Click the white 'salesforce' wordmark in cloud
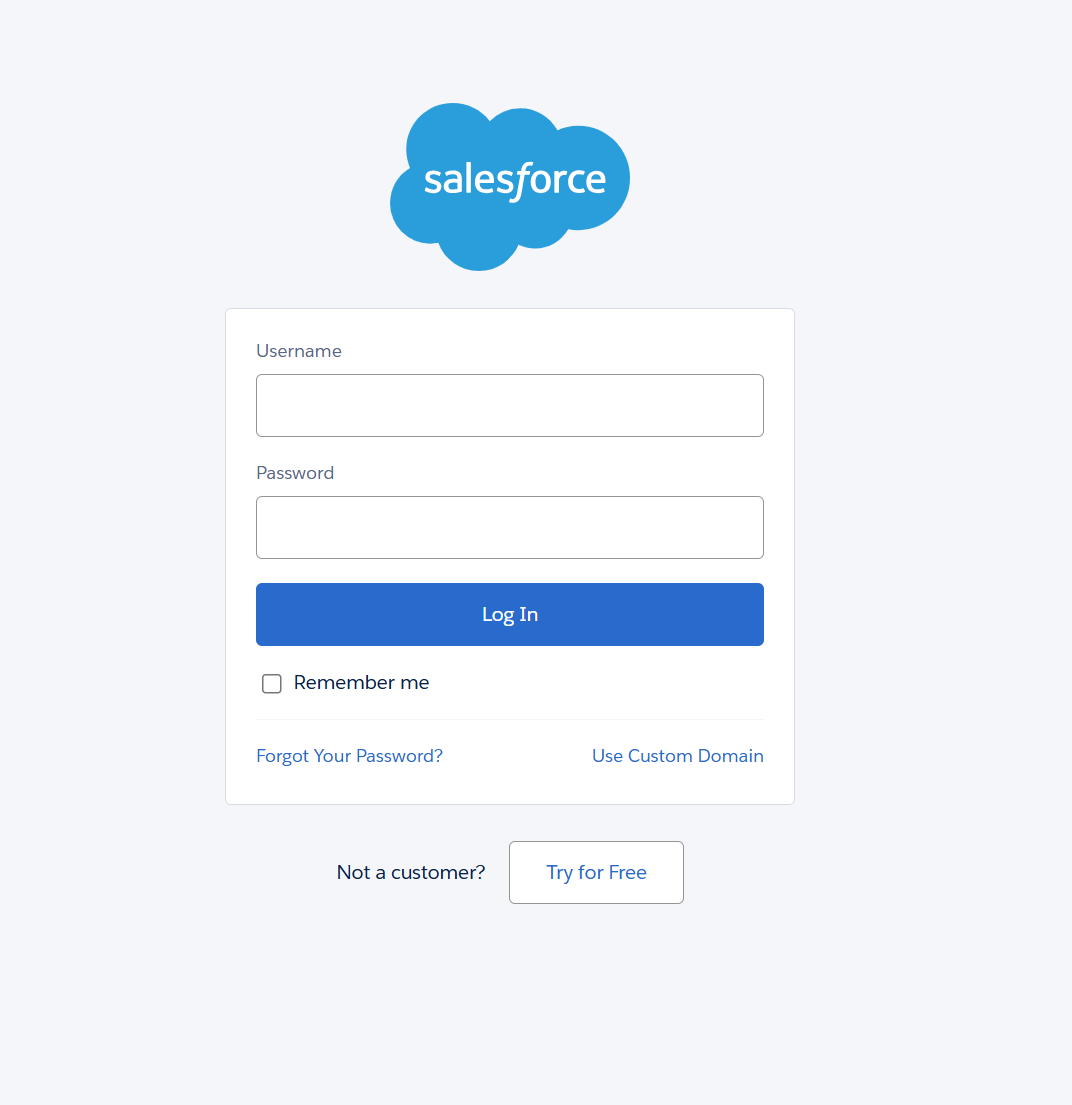Screen dimensions: 1072x1105 tap(515, 180)
